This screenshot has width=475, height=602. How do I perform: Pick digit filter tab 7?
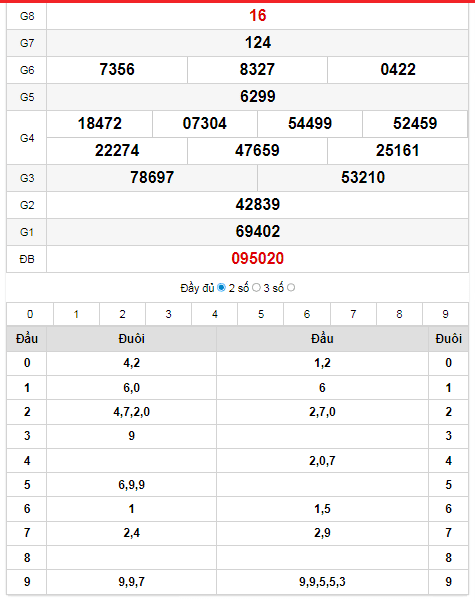[x=353, y=314]
